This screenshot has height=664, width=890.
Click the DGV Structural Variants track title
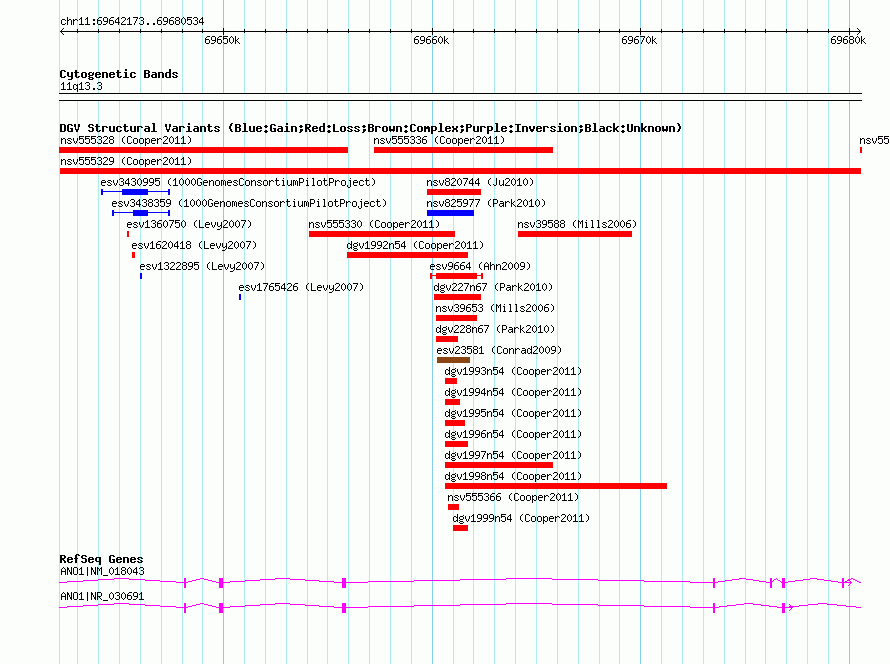pos(370,128)
